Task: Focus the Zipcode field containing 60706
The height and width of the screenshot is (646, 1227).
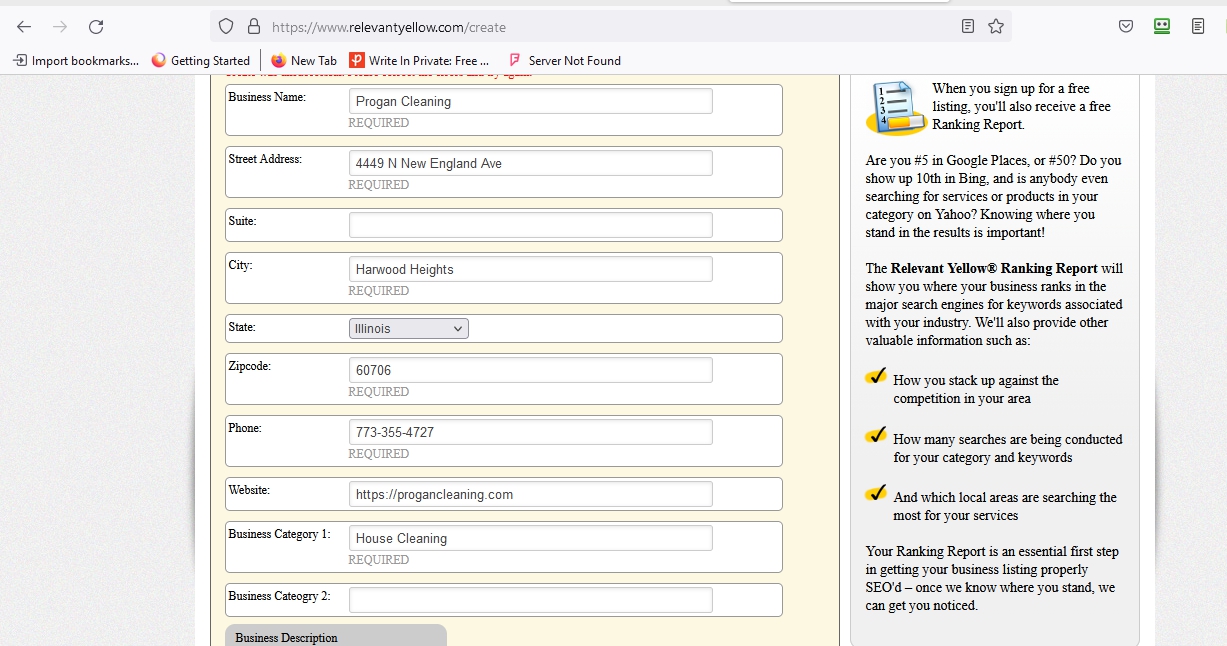Action: 530,370
